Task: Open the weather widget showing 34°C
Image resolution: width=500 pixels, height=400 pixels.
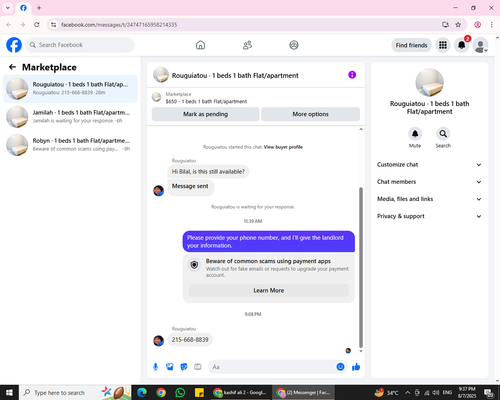Action: 386,393
